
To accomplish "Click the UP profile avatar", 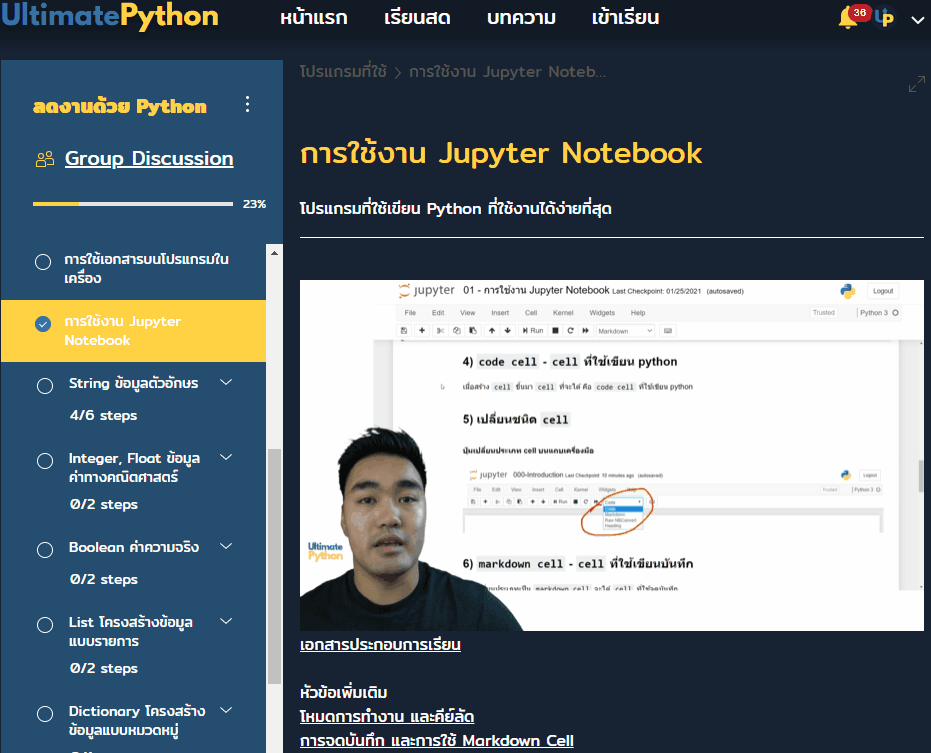I will [x=884, y=18].
